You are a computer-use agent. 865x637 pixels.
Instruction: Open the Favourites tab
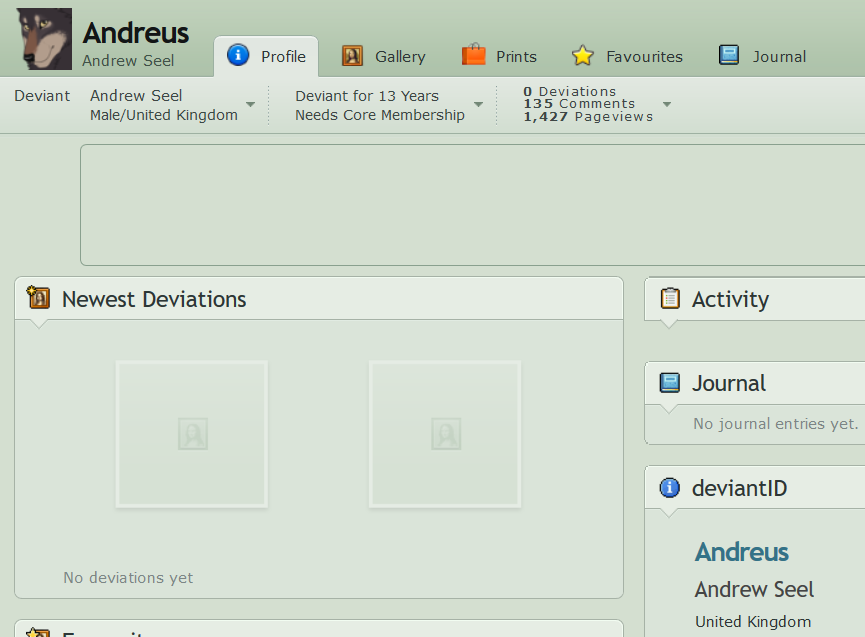pos(627,56)
